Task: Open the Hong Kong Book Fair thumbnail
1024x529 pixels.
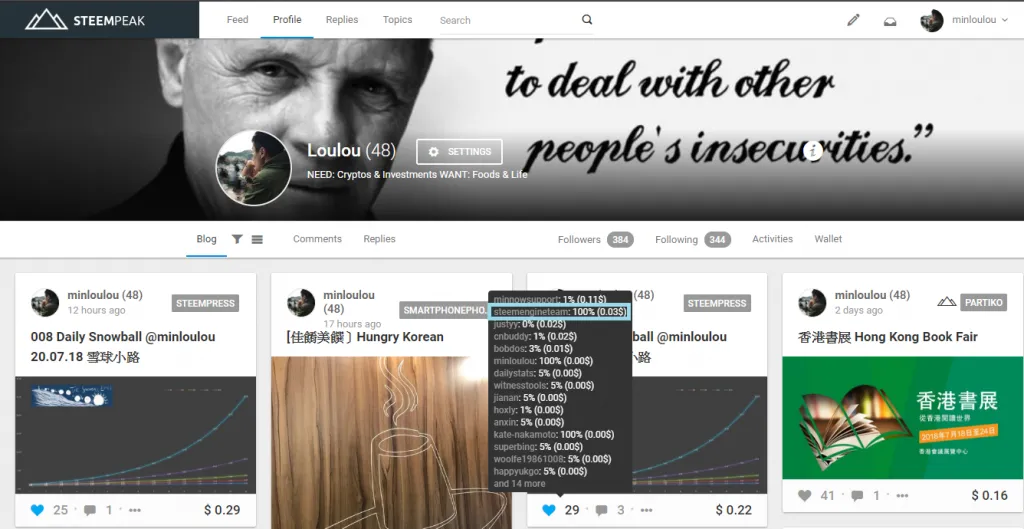Action: click(903, 418)
